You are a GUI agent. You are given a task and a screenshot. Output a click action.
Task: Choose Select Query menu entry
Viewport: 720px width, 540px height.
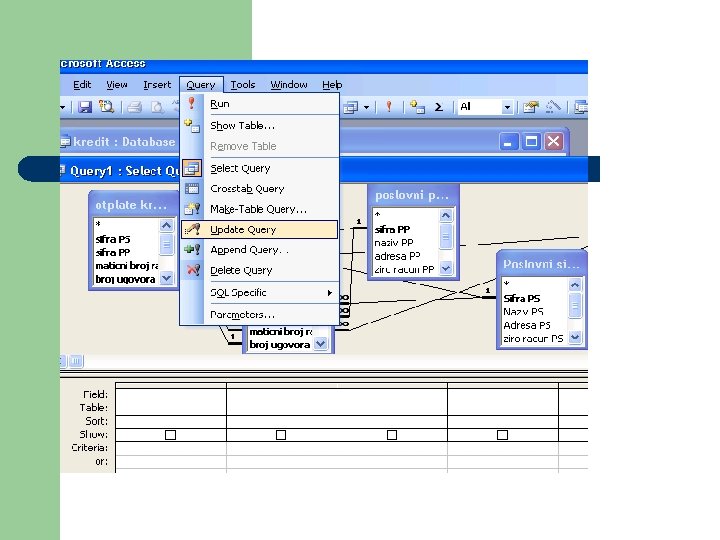(x=259, y=168)
